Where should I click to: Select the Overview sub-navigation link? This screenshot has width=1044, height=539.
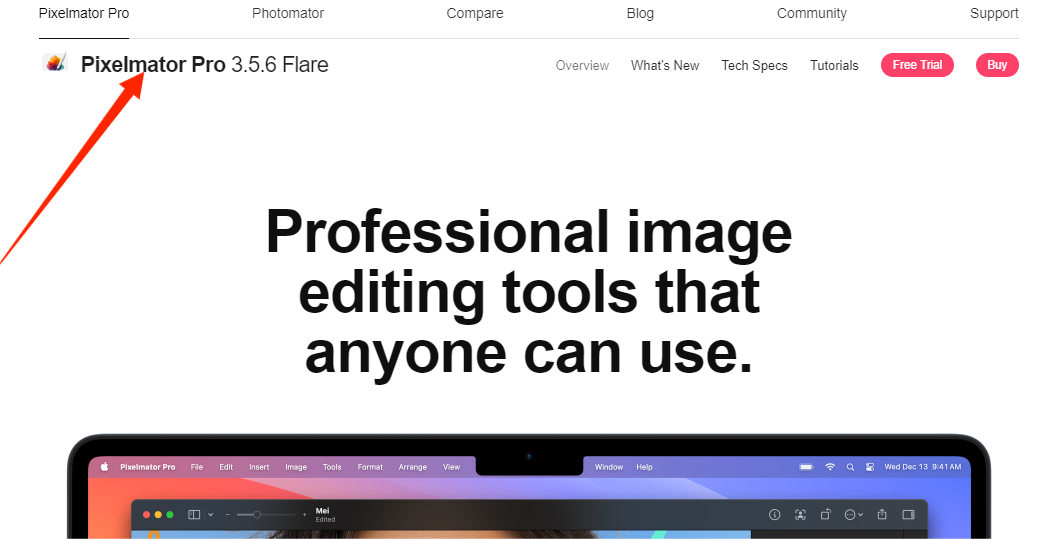click(x=582, y=65)
